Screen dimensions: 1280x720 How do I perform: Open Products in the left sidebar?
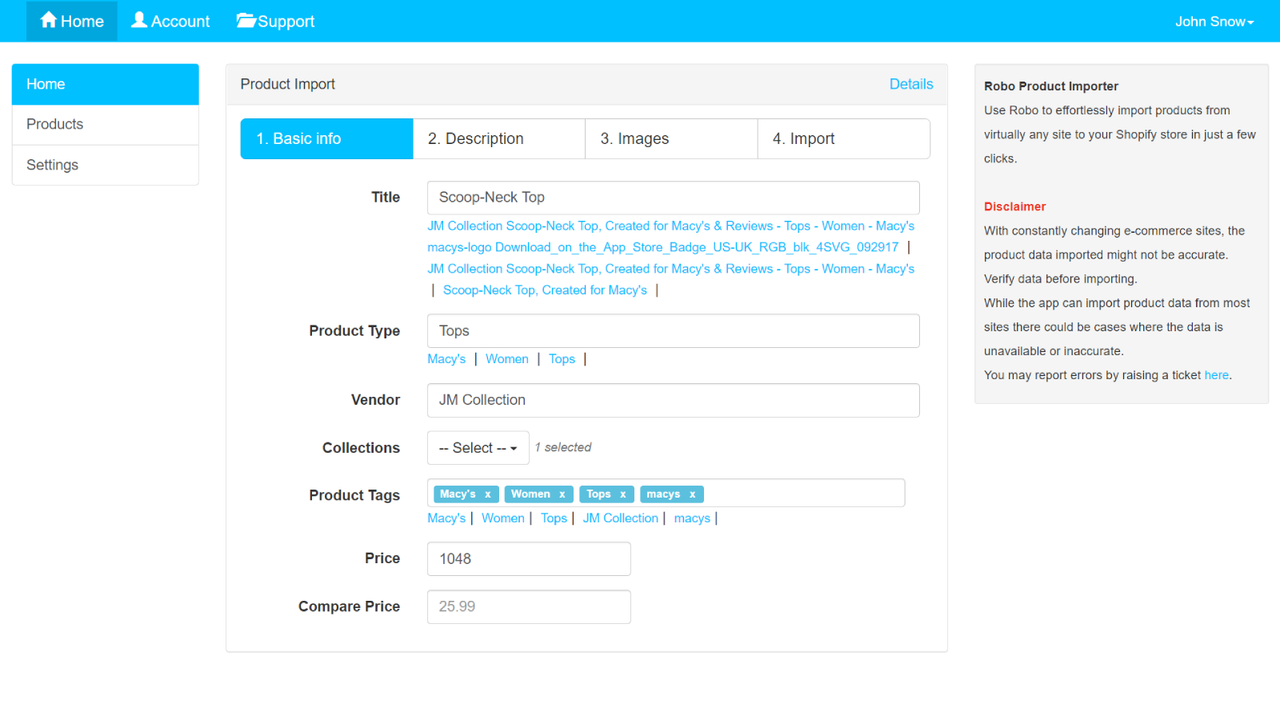coord(105,124)
